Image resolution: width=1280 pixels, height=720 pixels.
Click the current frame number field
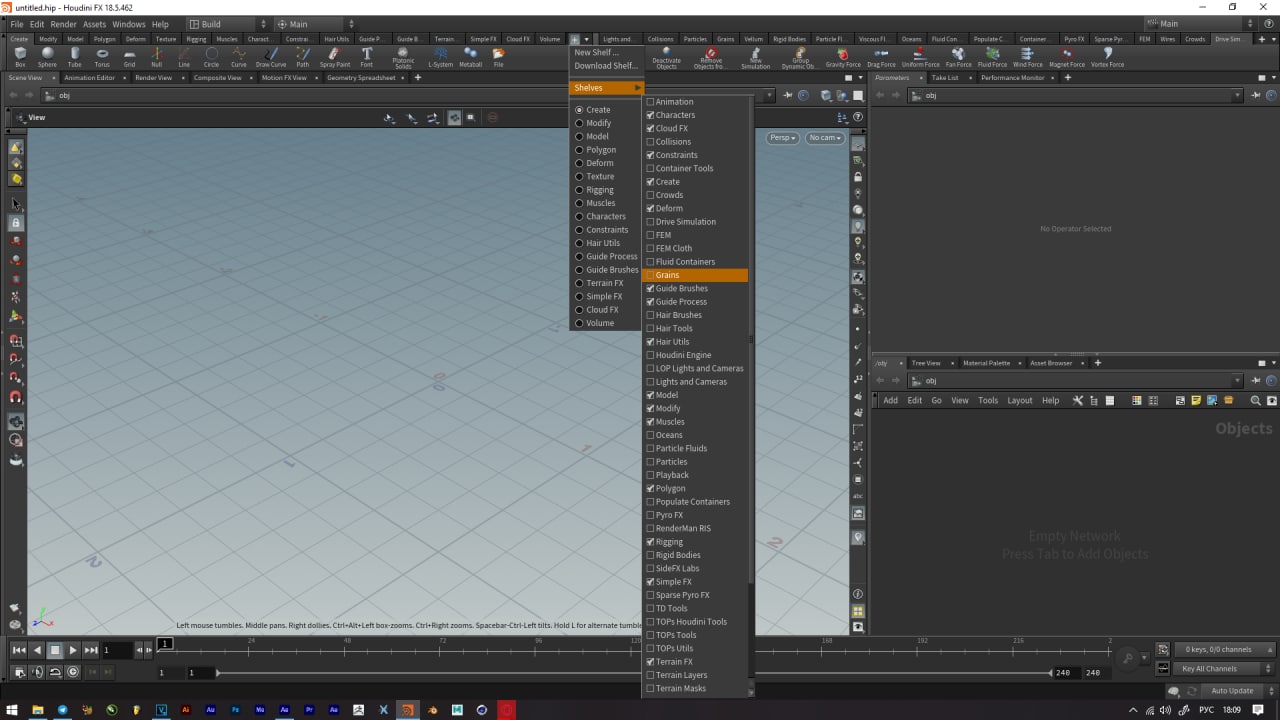(x=116, y=650)
